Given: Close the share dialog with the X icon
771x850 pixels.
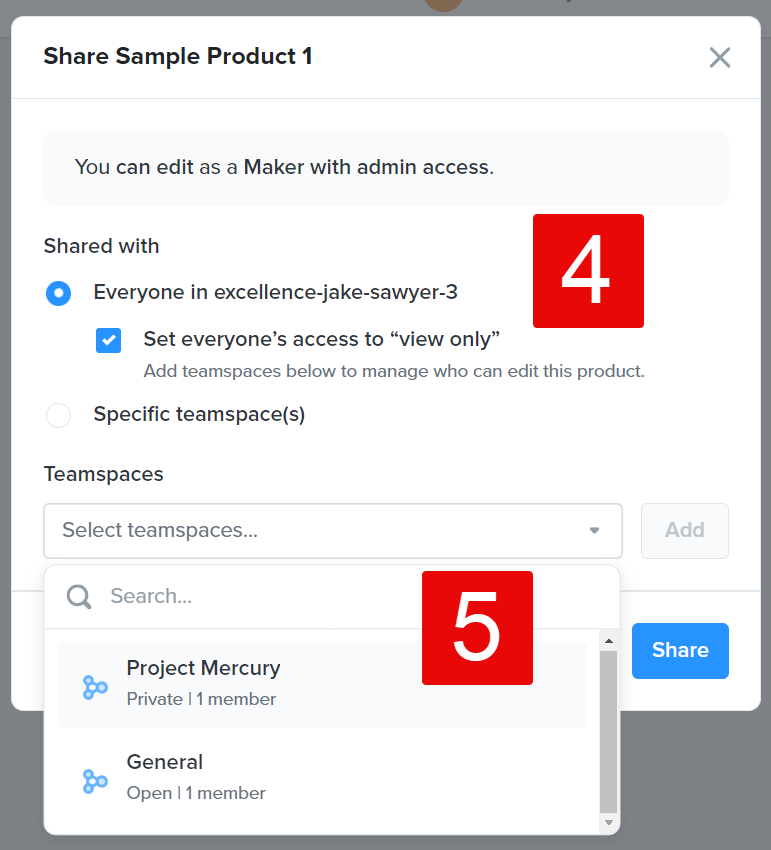Looking at the screenshot, I should pyautogui.click(x=719, y=57).
